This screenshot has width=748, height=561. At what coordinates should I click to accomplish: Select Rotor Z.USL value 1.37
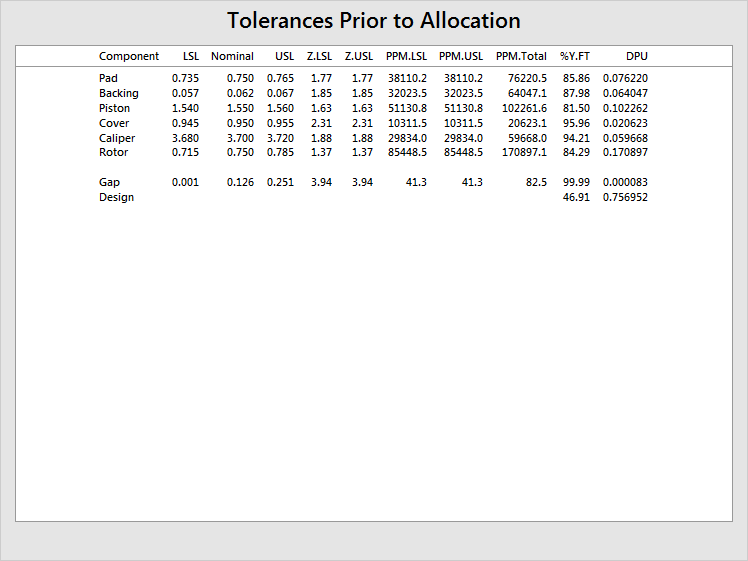pos(363,153)
